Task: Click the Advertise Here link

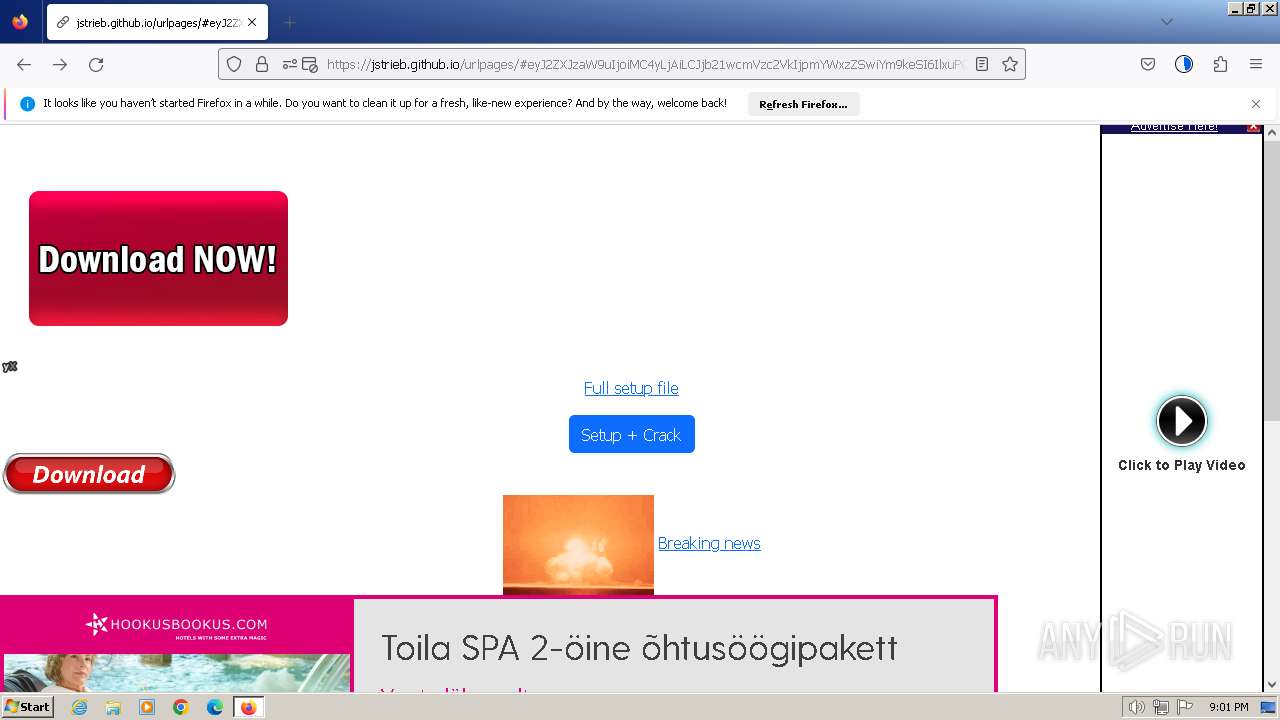Action: 1174,128
